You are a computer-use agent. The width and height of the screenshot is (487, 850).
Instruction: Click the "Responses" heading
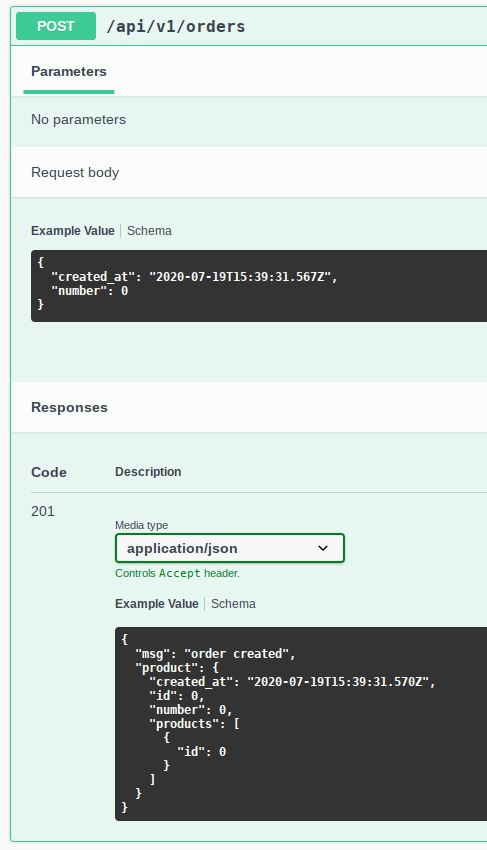click(x=69, y=407)
